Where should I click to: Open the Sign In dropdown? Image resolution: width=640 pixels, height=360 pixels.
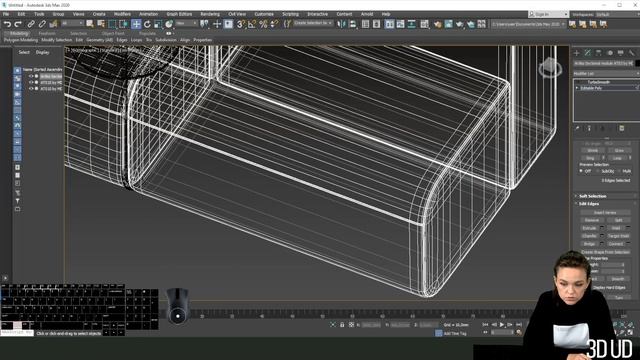[x=548, y=14]
